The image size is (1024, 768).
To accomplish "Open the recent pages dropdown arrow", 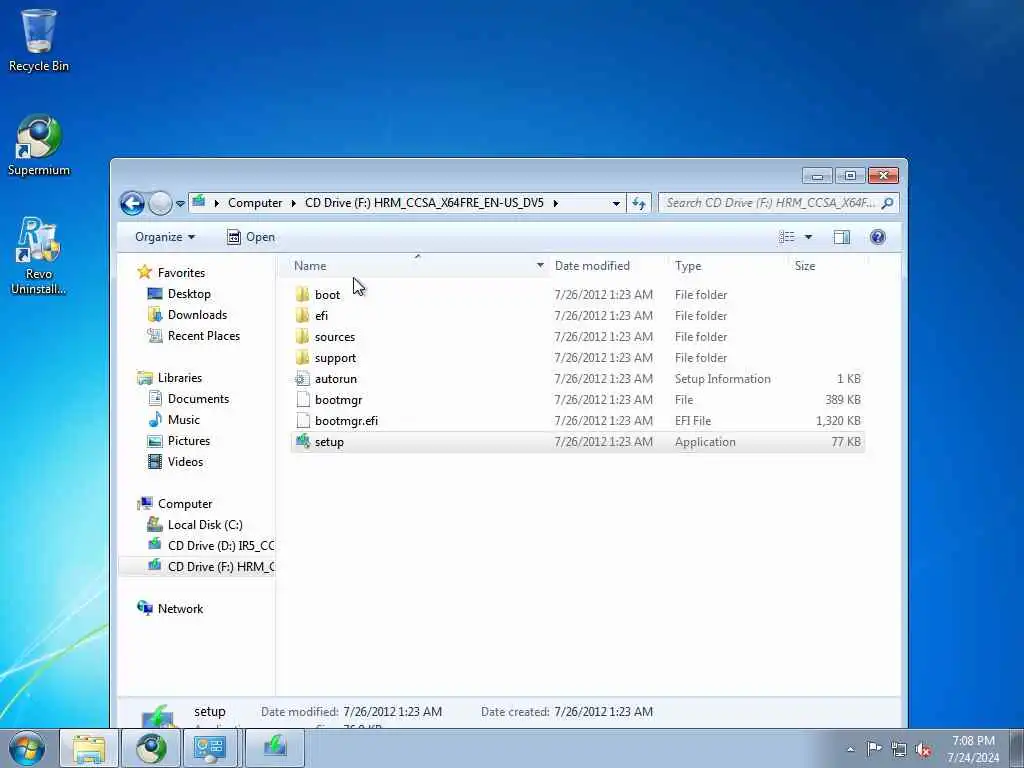I will pyautogui.click(x=180, y=204).
